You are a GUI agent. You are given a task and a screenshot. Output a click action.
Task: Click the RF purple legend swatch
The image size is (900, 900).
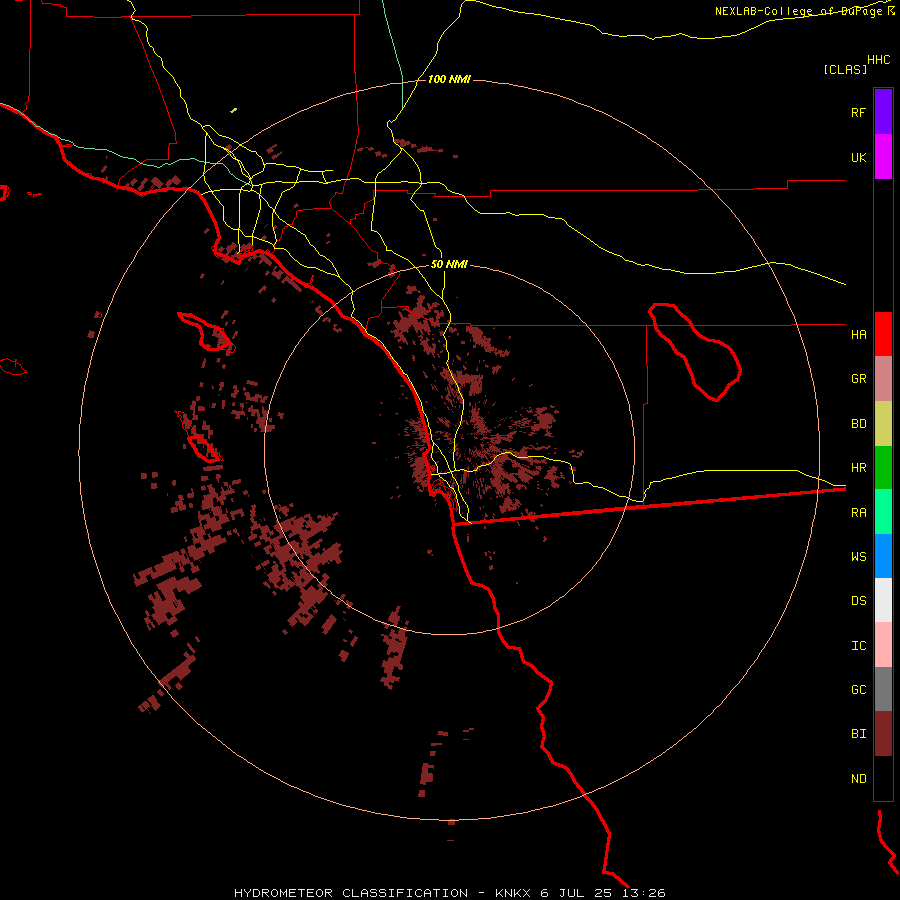883,112
